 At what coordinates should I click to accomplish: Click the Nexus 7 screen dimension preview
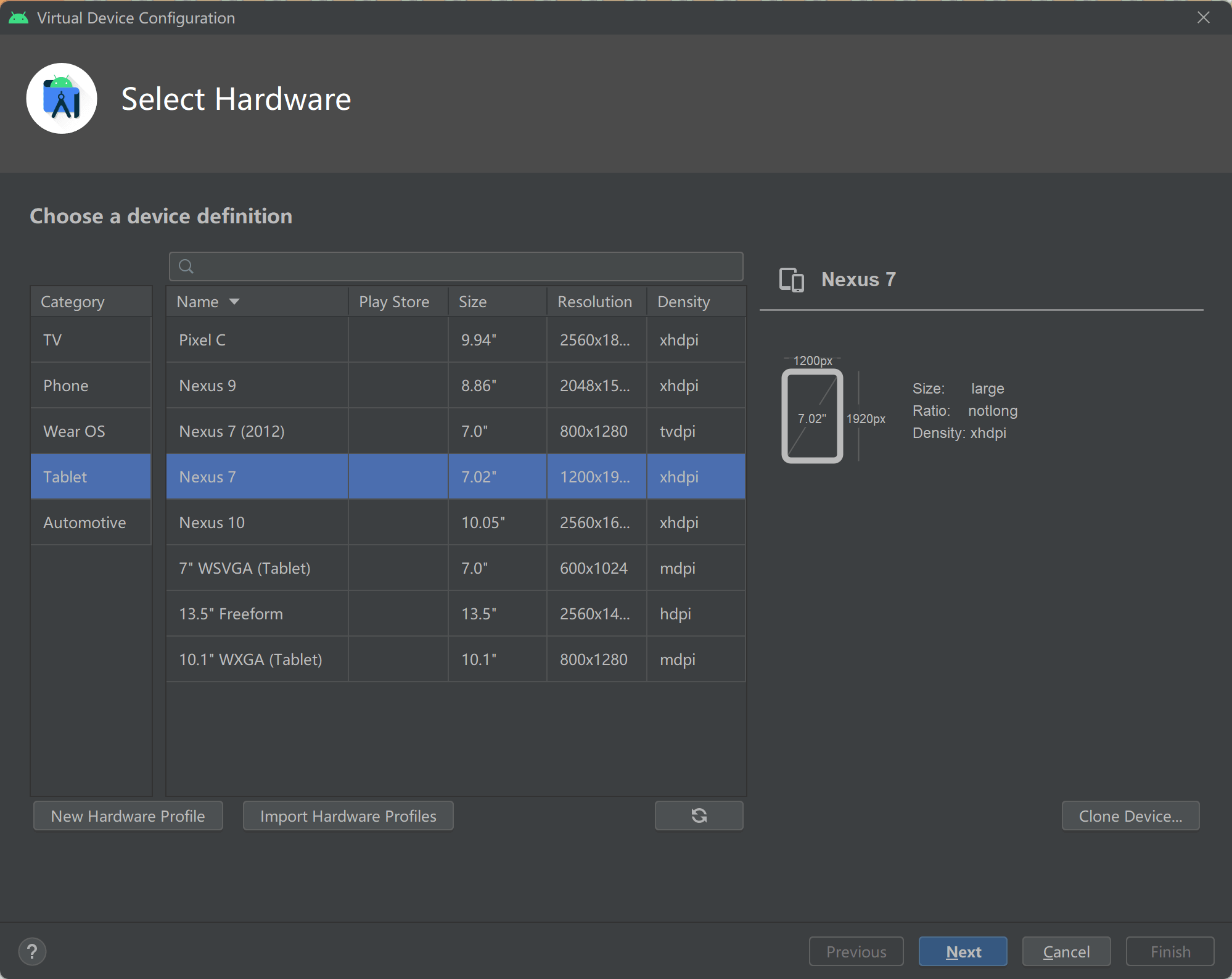point(812,416)
